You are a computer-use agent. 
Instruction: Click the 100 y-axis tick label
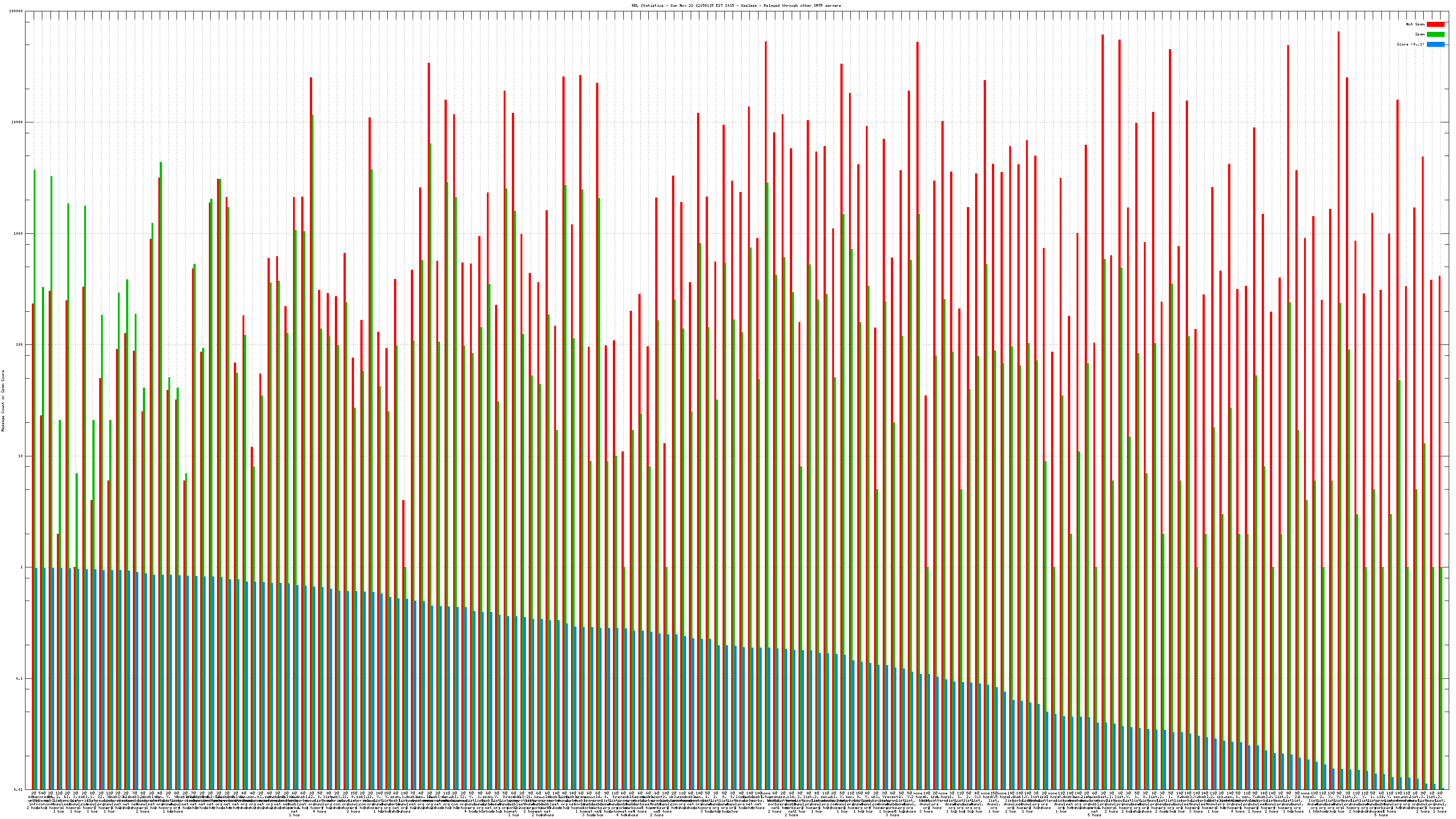20,345
